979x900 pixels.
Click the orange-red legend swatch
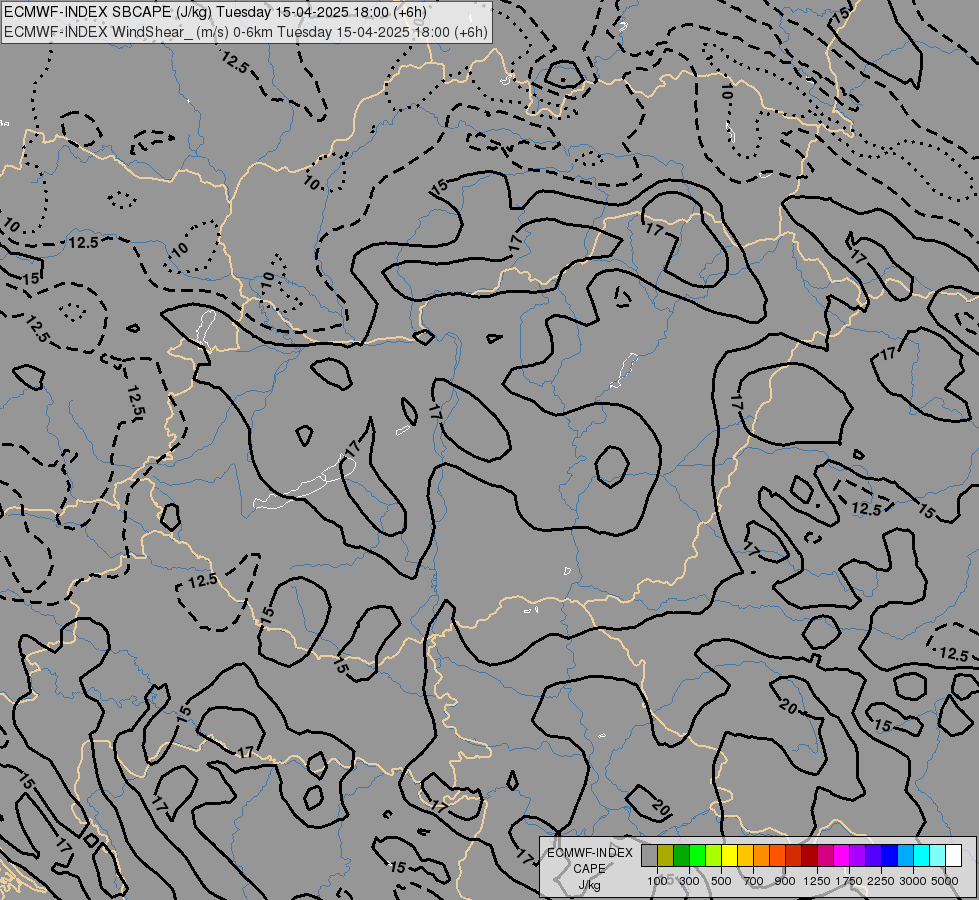click(x=777, y=856)
